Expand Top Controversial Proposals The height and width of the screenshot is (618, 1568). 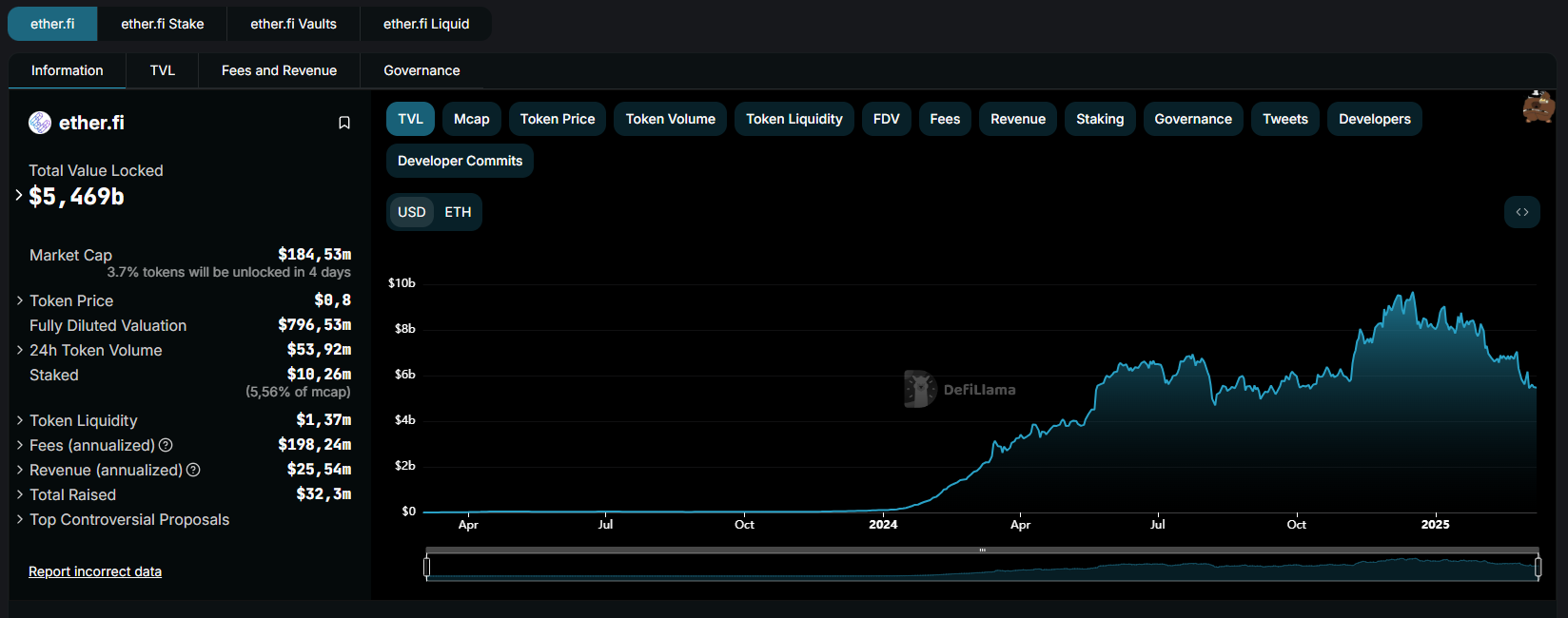(x=20, y=519)
